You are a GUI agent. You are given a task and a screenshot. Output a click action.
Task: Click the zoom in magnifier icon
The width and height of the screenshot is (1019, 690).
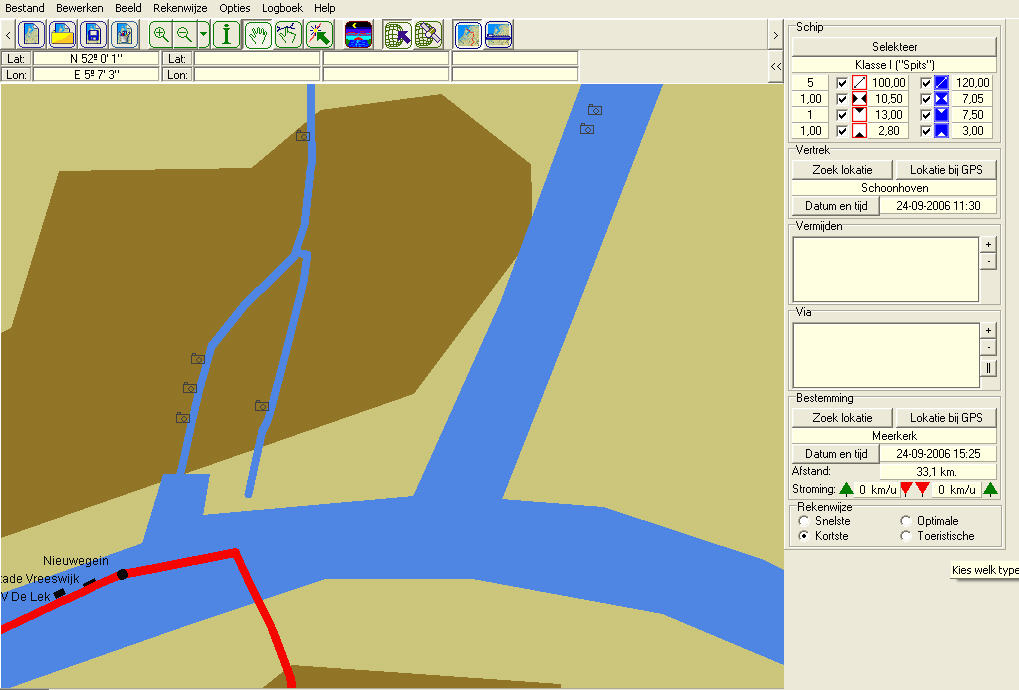160,35
